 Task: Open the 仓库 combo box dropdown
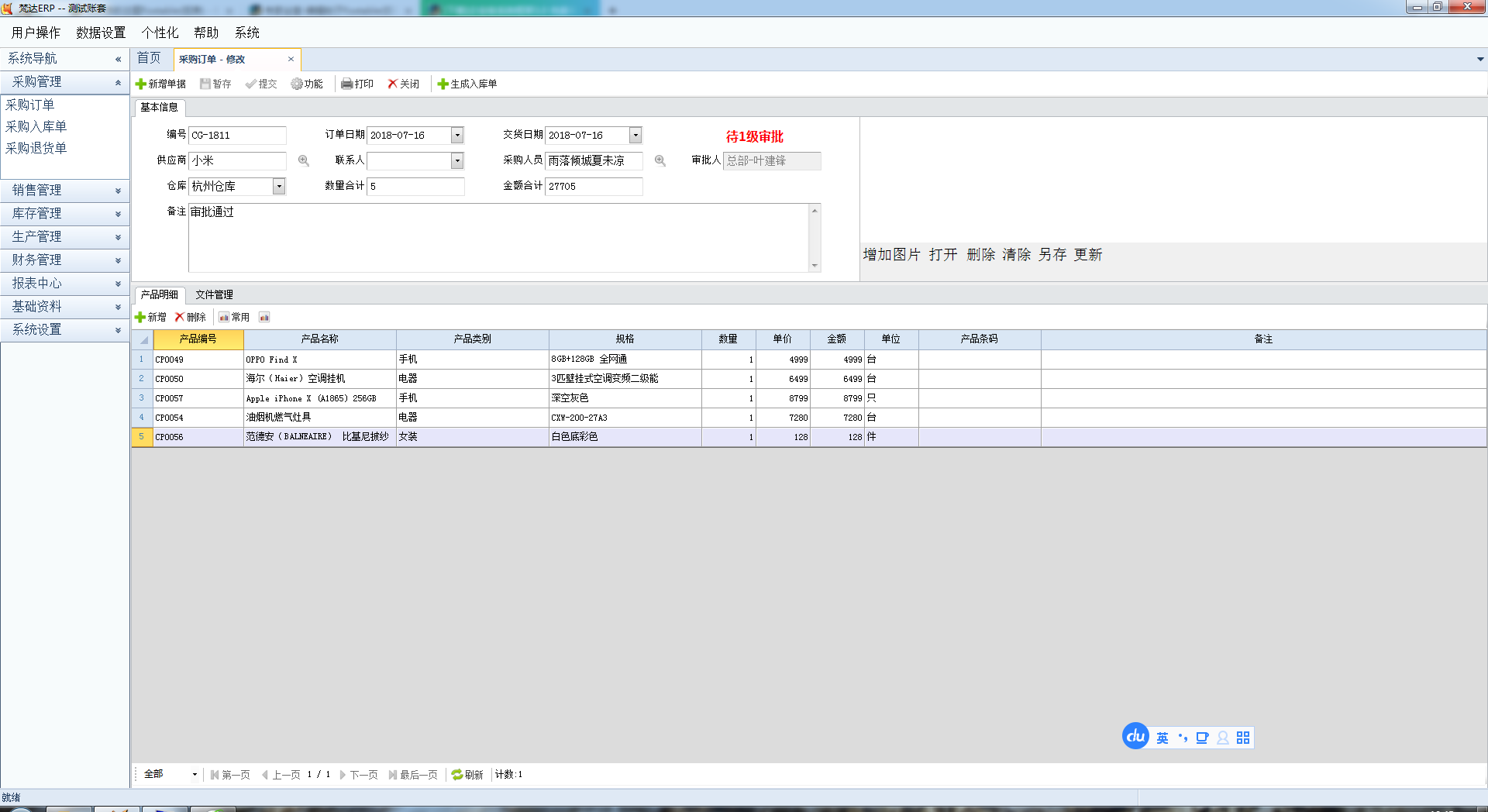tap(279, 186)
